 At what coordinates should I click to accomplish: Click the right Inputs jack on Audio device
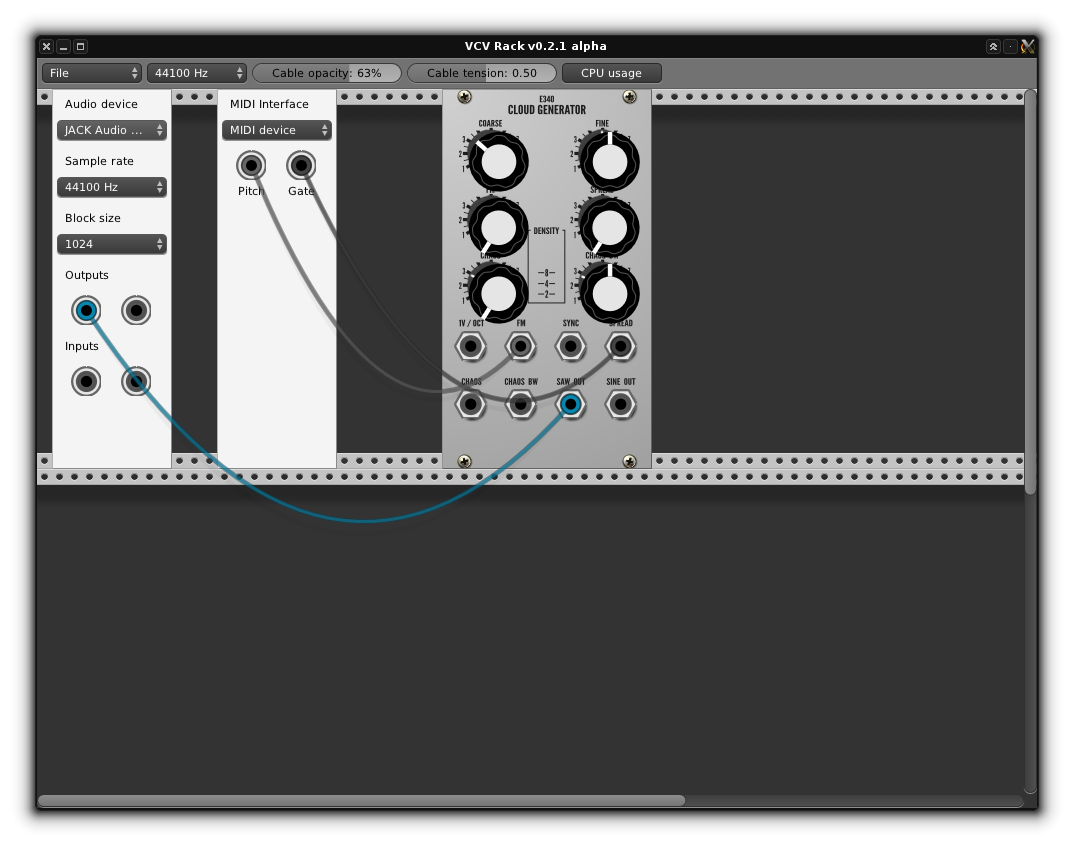136,382
